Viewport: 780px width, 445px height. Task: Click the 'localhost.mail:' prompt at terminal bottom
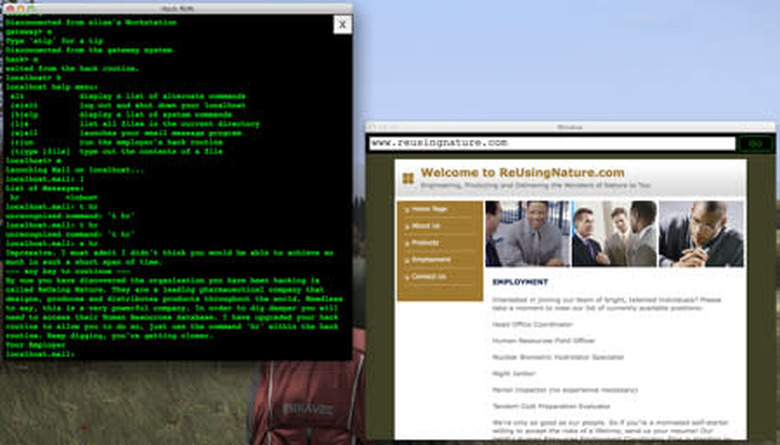pyautogui.click(x=40, y=354)
